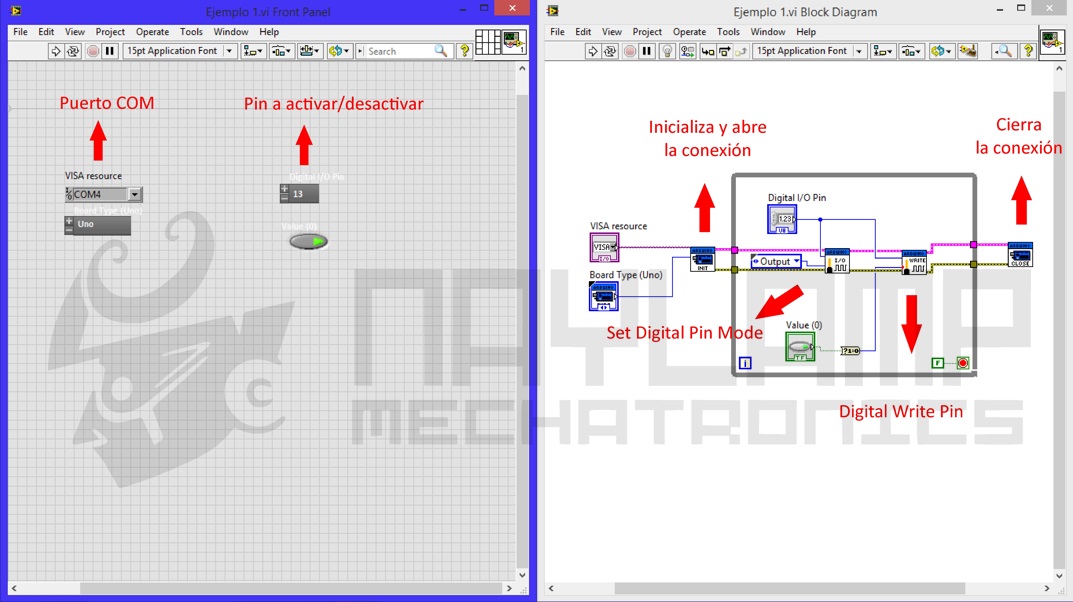Open the Tools menu in Block Diagram
This screenshot has height=602, width=1073.
click(x=728, y=32)
